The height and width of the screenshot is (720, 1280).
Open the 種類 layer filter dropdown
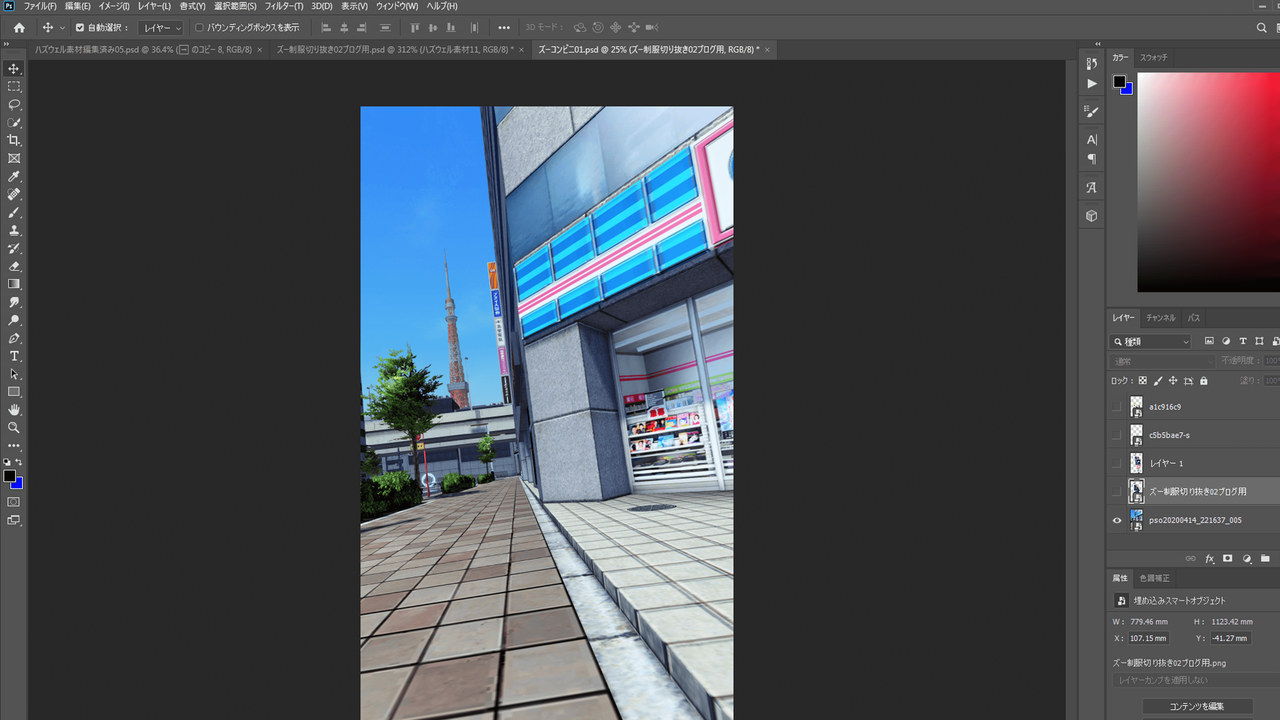pyautogui.click(x=1151, y=342)
